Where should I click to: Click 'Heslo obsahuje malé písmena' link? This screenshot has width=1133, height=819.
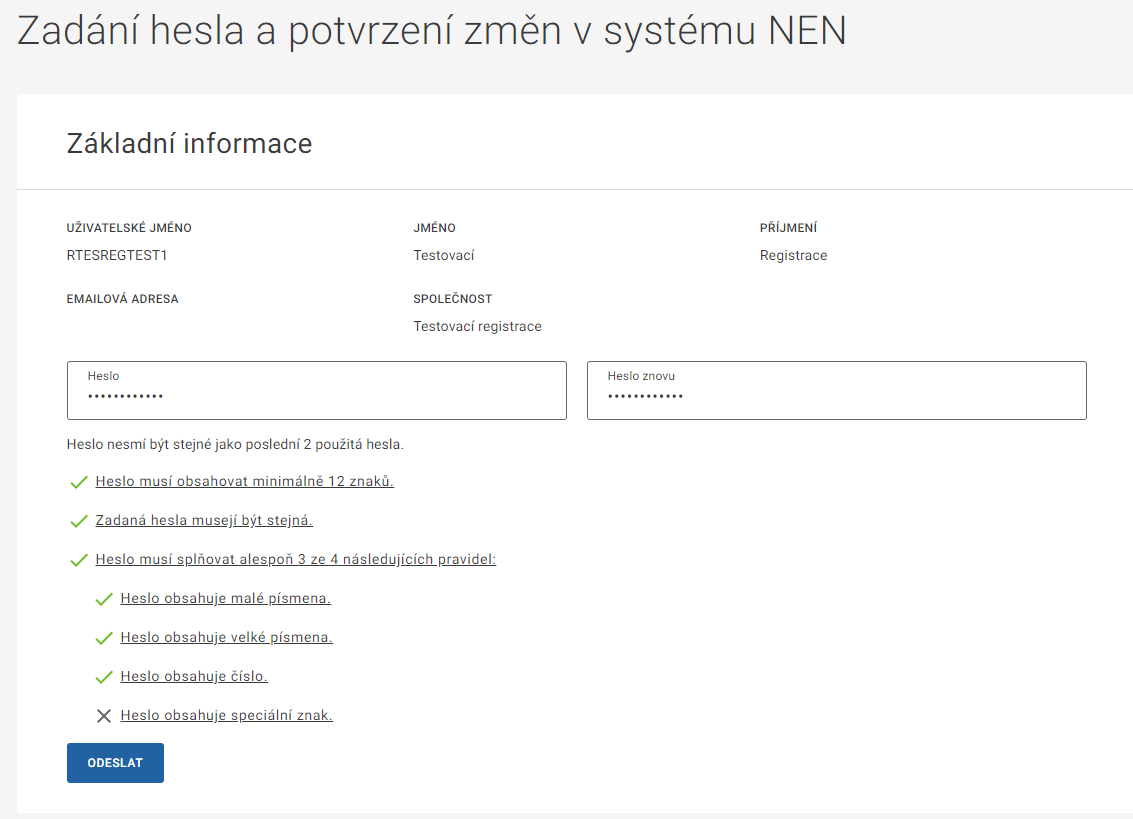[225, 598]
